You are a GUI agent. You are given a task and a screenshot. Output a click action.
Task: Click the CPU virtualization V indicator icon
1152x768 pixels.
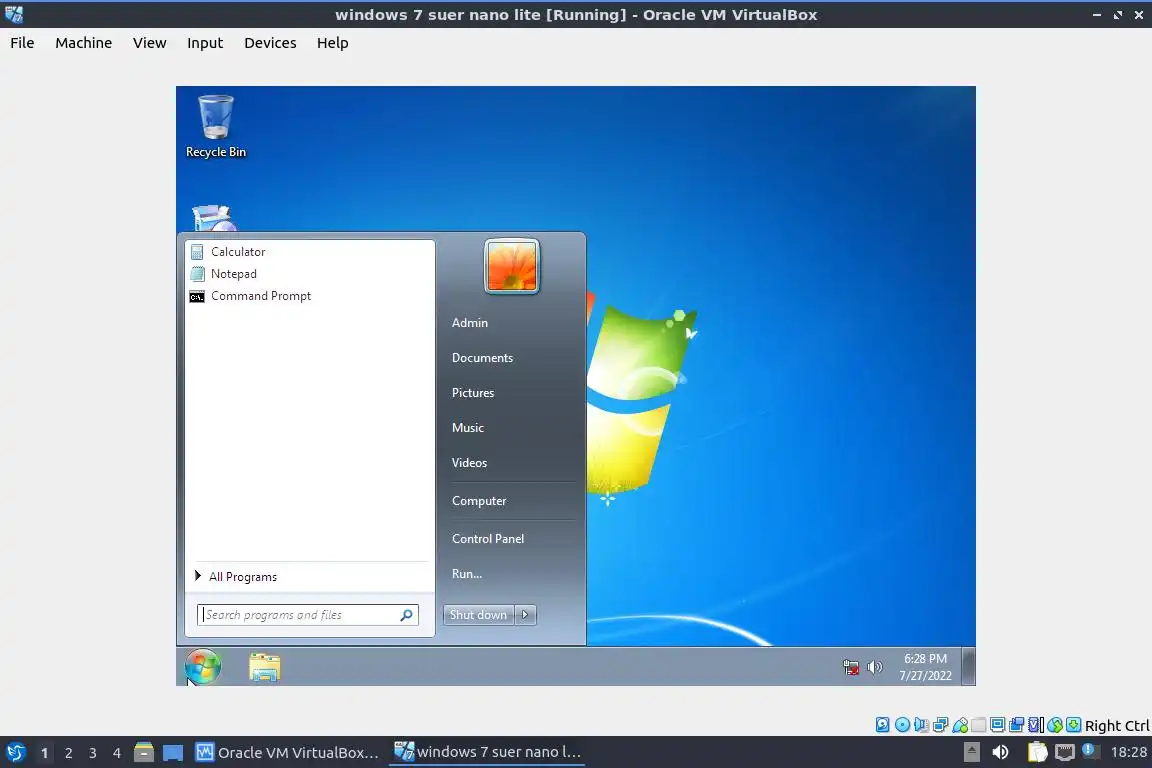(1036, 725)
